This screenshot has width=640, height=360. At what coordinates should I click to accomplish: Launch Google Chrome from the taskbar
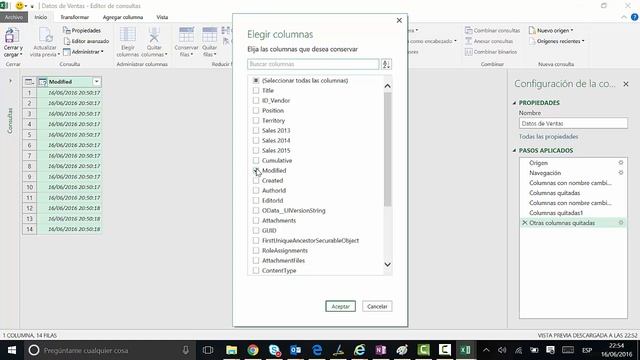[x=253, y=350]
